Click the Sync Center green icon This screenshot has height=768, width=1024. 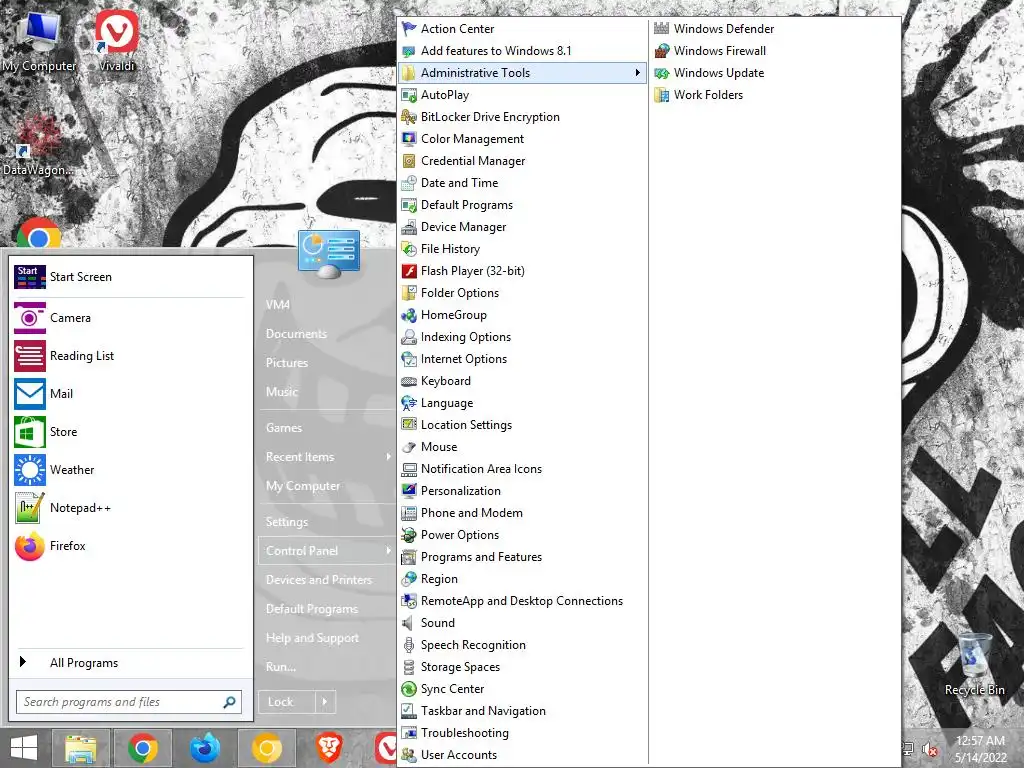tap(409, 689)
